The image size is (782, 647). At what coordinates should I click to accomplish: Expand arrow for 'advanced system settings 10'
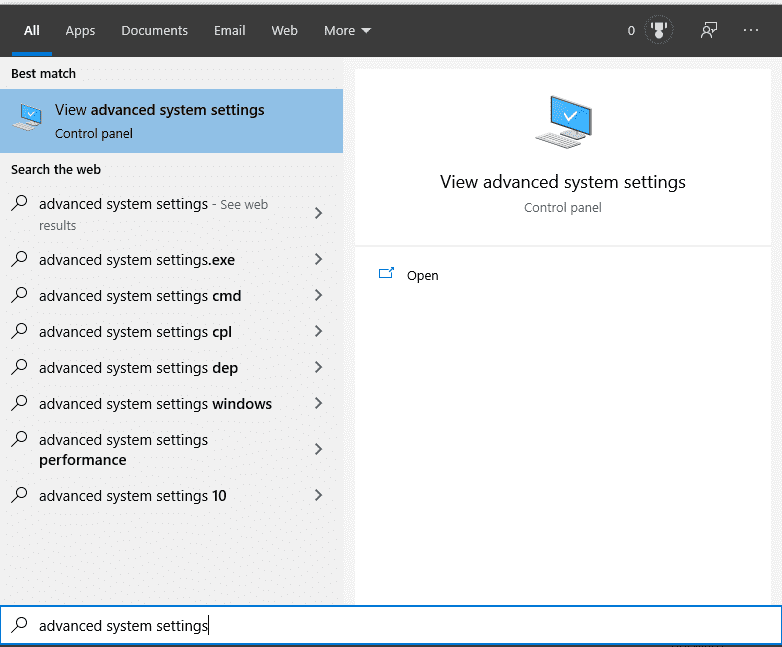(318, 495)
